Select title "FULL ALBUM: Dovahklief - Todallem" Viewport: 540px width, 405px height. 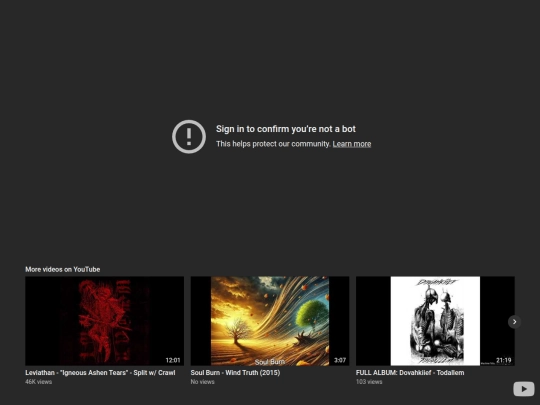click(x=410, y=373)
